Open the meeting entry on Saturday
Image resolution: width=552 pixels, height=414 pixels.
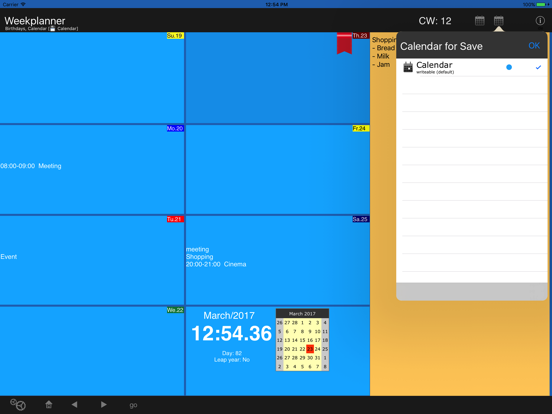[x=197, y=249]
